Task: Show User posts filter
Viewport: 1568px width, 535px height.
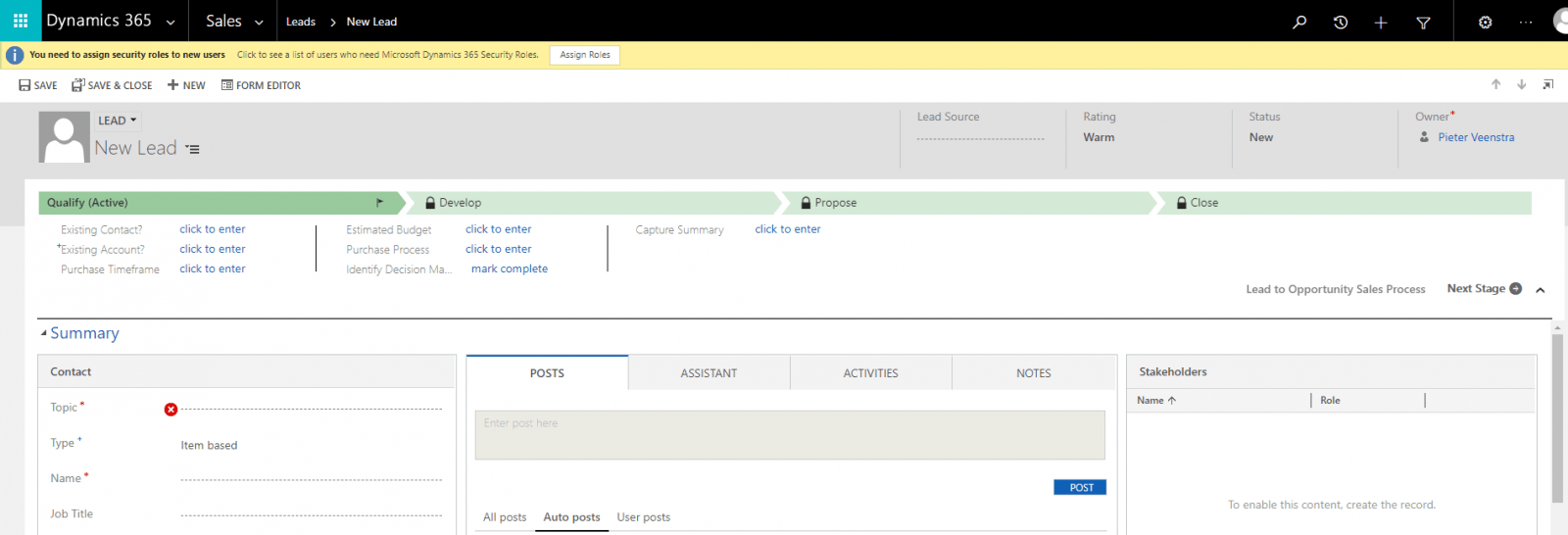Action: (644, 517)
